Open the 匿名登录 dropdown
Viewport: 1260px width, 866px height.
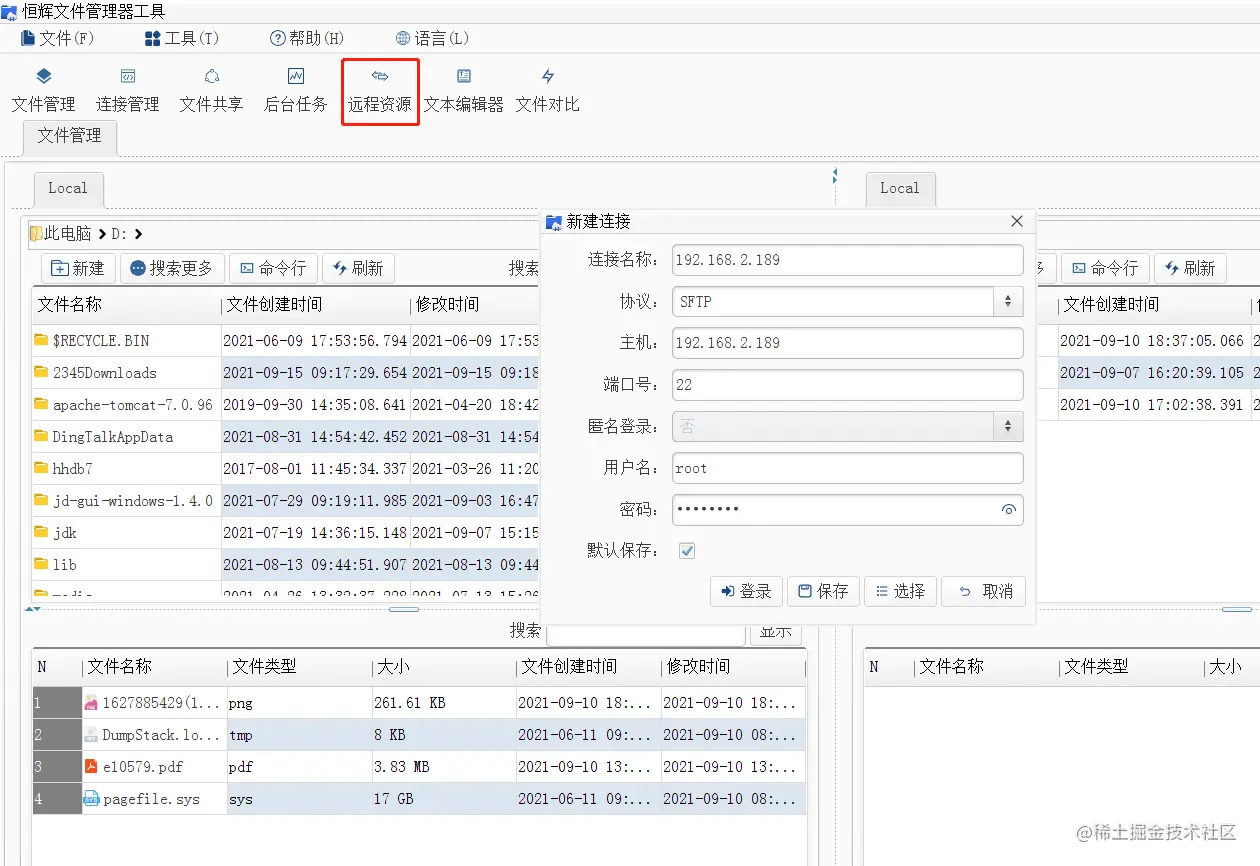coord(848,426)
